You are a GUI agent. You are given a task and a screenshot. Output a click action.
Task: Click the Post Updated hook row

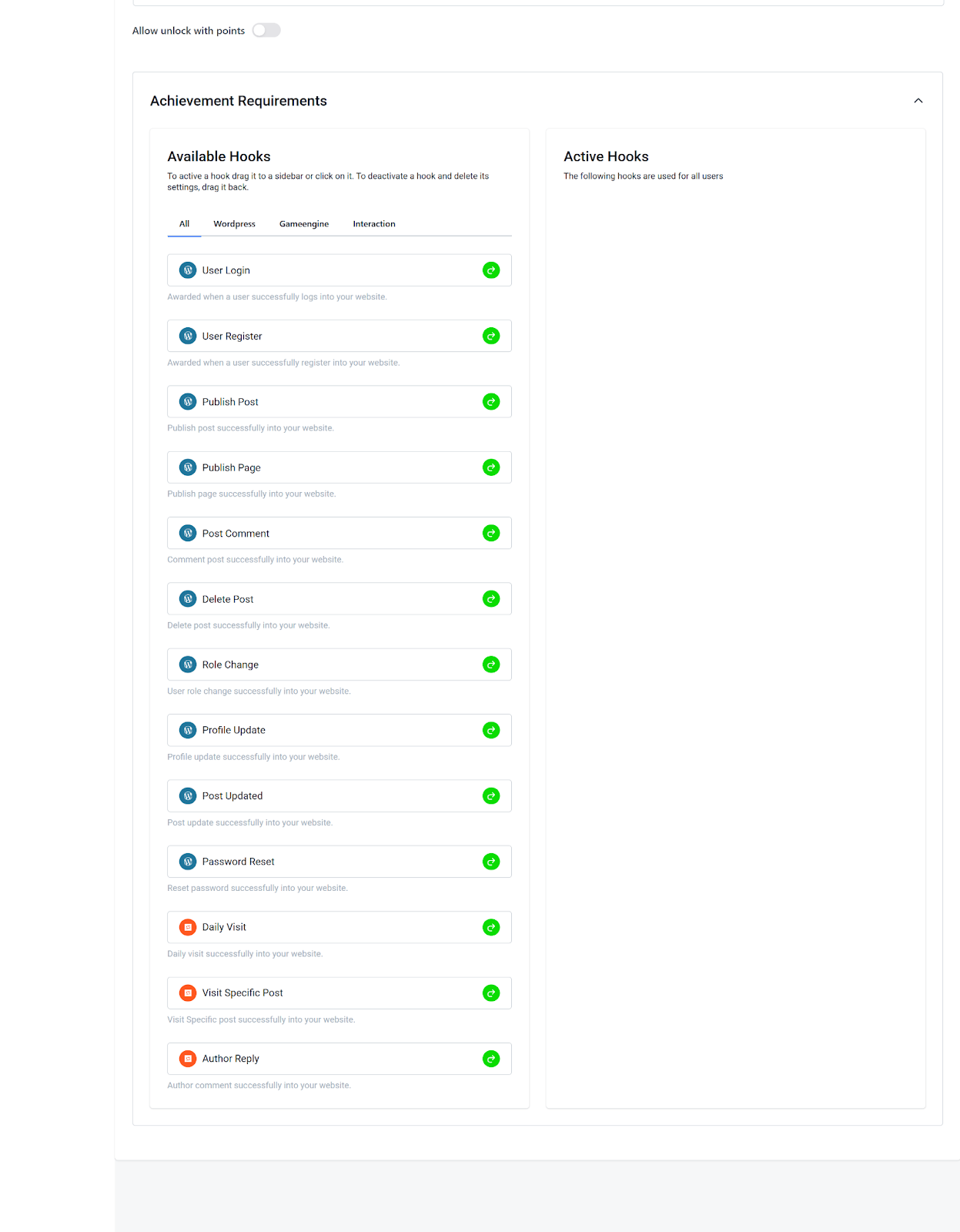coord(340,796)
